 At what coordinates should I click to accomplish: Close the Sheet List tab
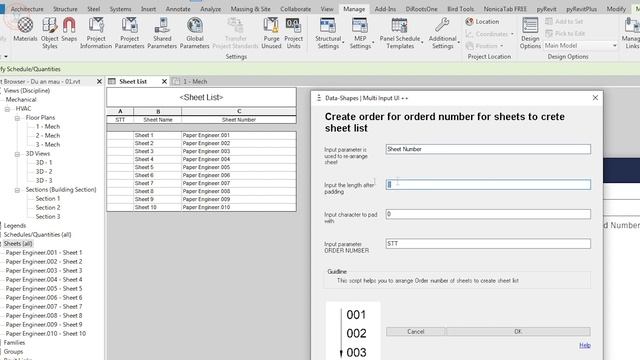pyautogui.click(x=164, y=82)
